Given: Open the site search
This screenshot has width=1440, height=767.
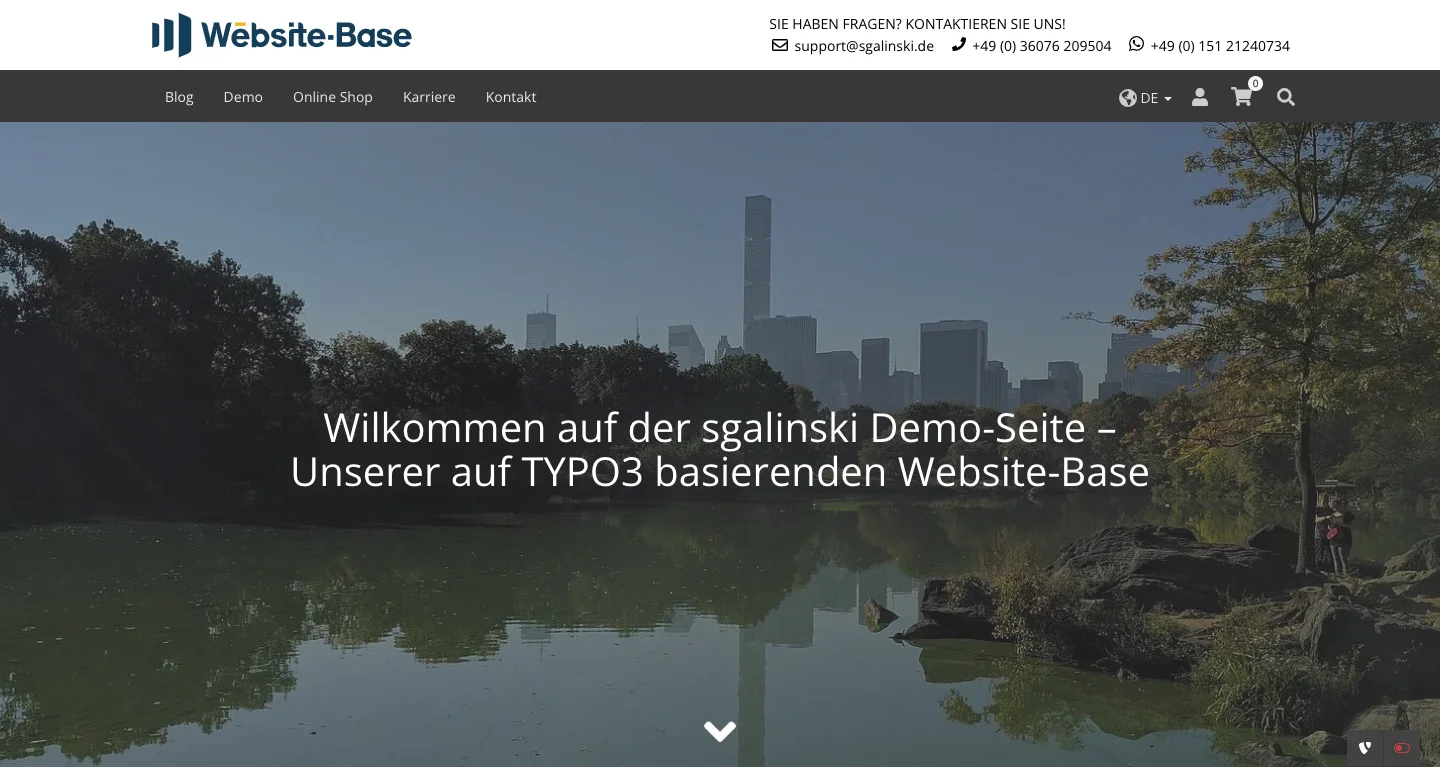Looking at the screenshot, I should coord(1286,97).
